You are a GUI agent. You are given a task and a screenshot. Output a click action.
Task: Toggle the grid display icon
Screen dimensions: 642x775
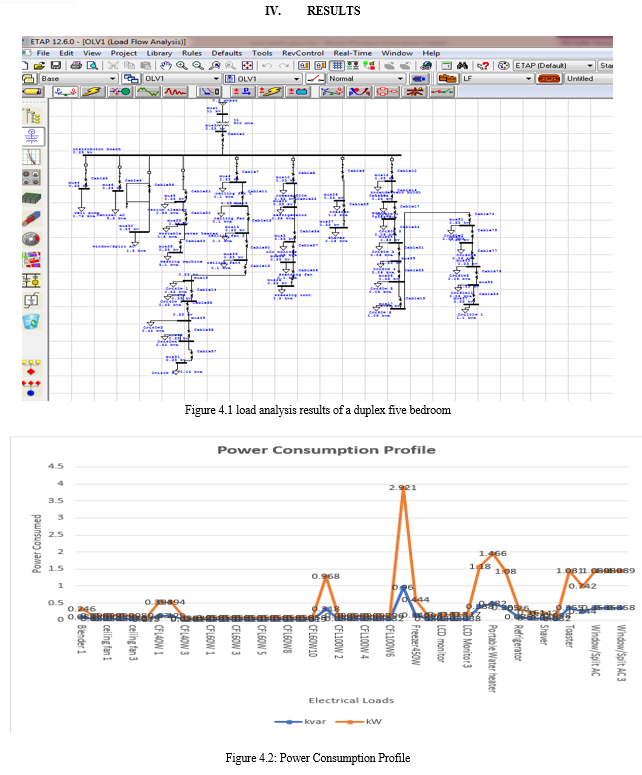click(x=337, y=65)
